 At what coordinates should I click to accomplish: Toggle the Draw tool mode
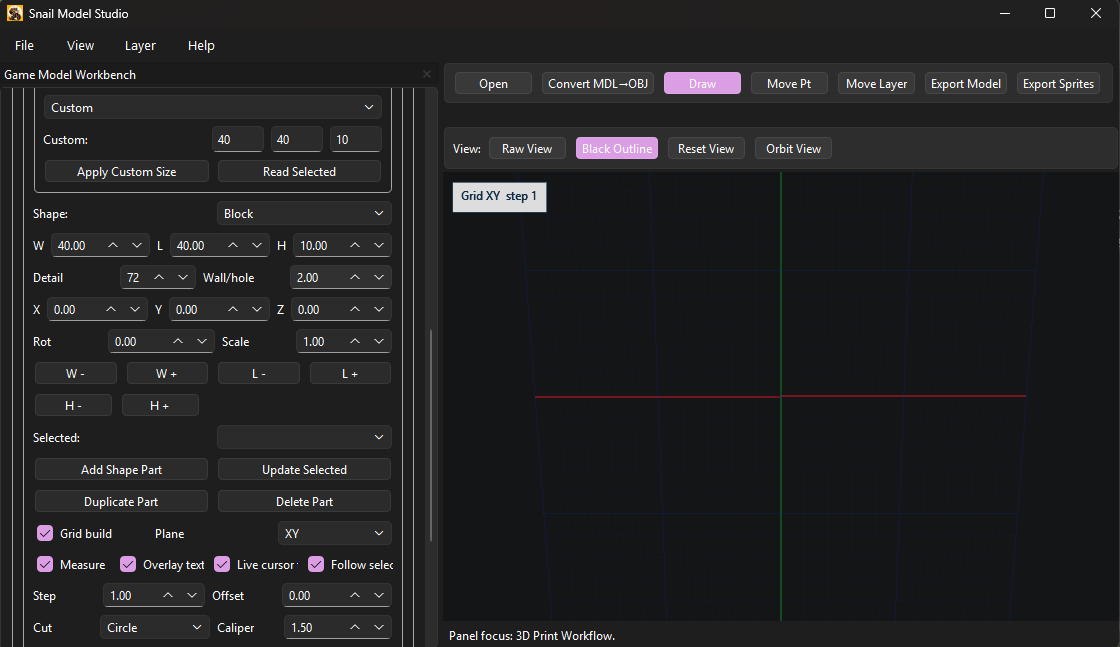pos(702,84)
